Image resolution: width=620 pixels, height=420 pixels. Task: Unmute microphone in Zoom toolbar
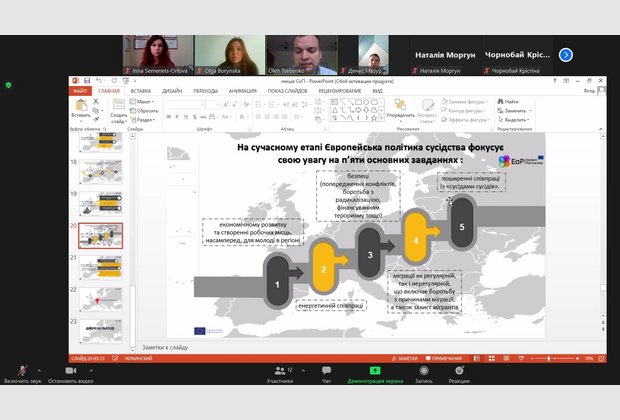coord(22,371)
